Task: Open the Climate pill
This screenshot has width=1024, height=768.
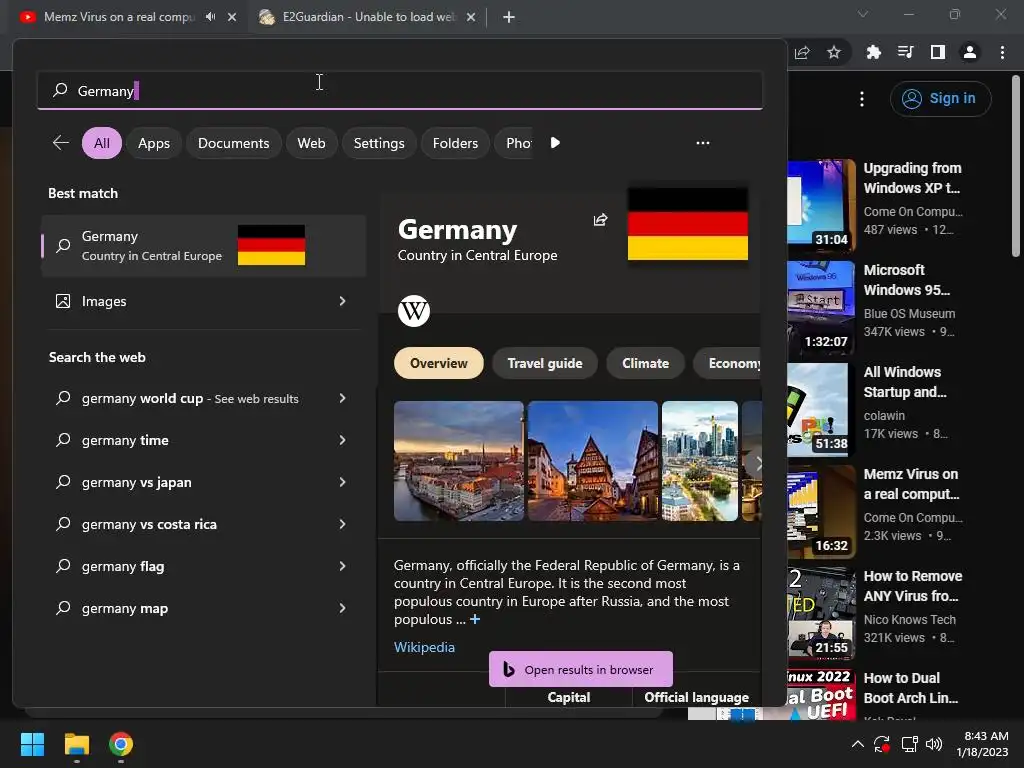Action: tap(645, 363)
